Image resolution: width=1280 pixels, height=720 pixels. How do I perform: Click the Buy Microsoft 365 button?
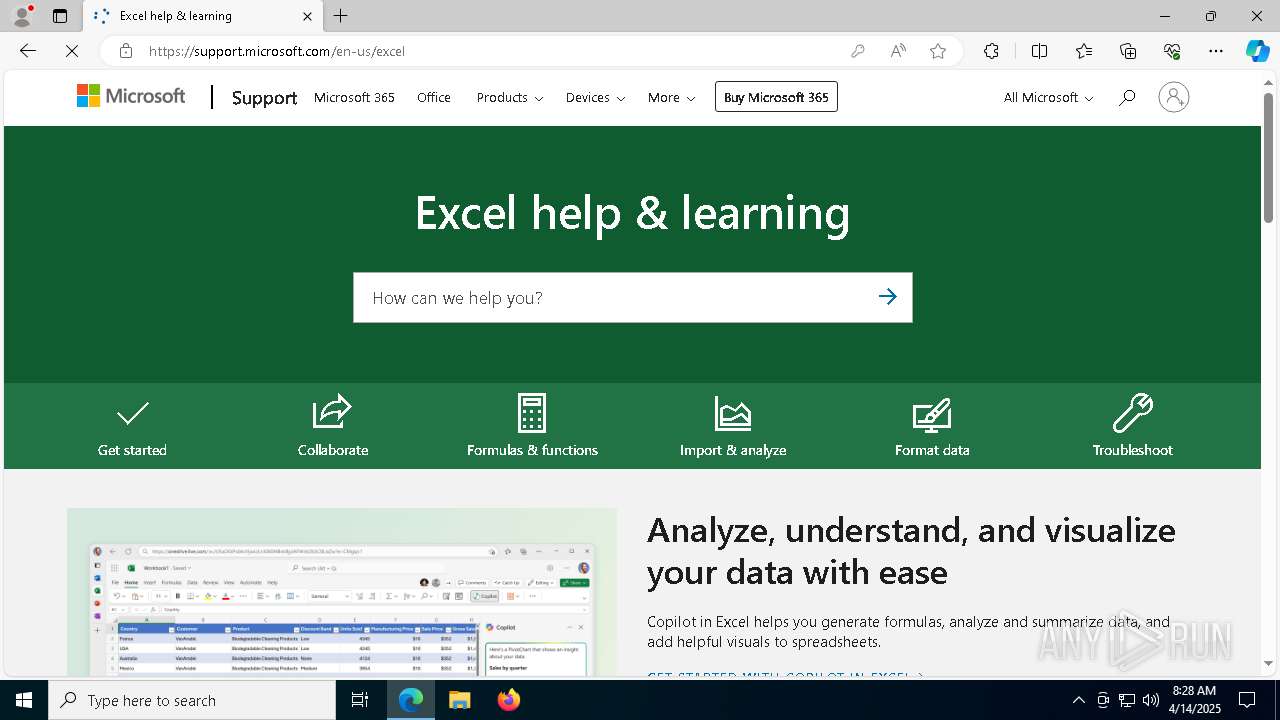pyautogui.click(x=776, y=97)
